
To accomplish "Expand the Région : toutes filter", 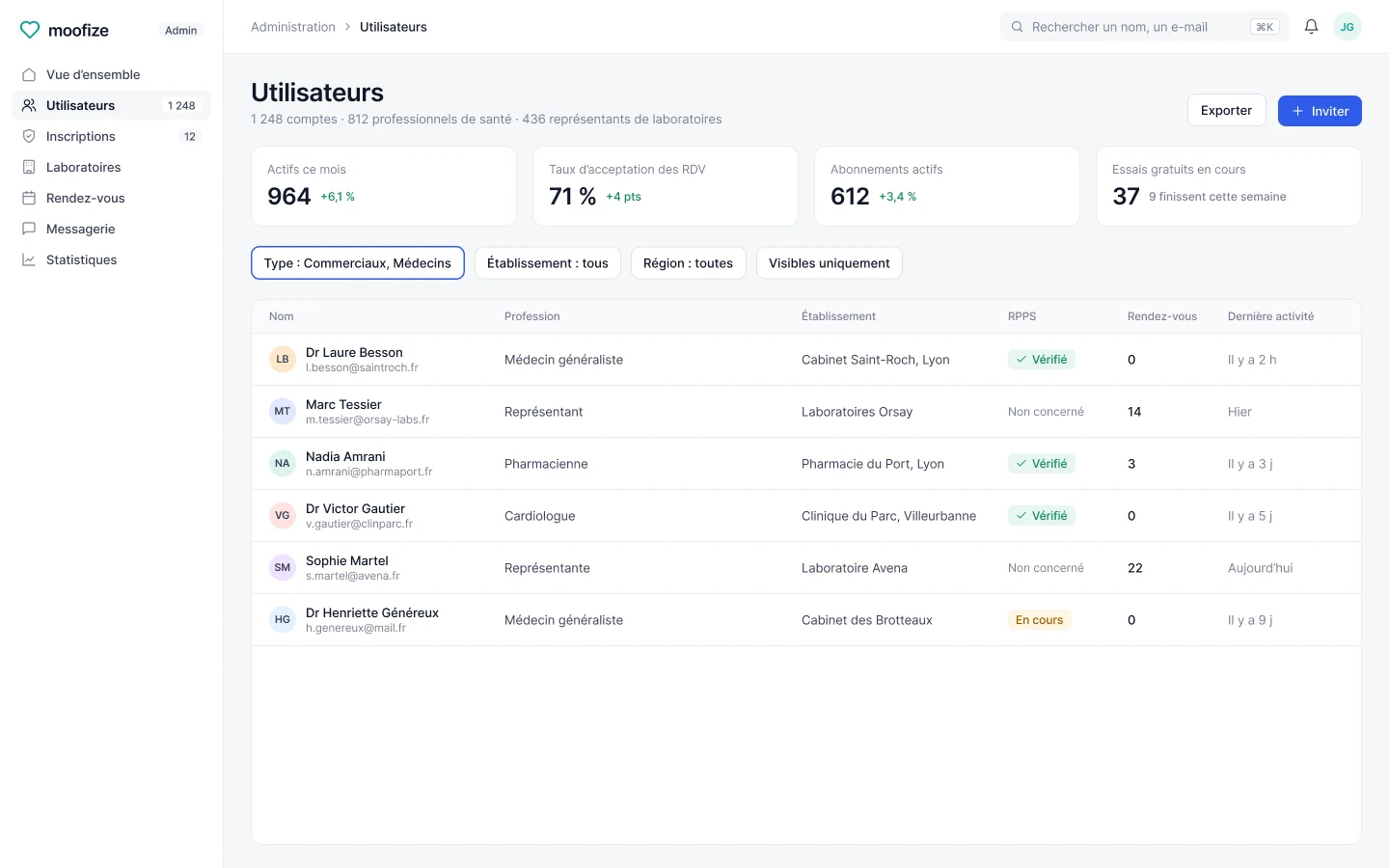I will coord(688,263).
